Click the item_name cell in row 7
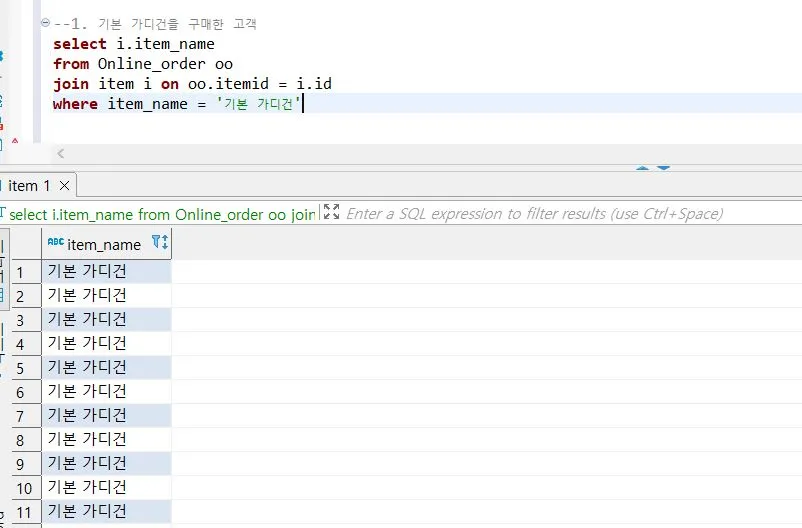 point(106,415)
